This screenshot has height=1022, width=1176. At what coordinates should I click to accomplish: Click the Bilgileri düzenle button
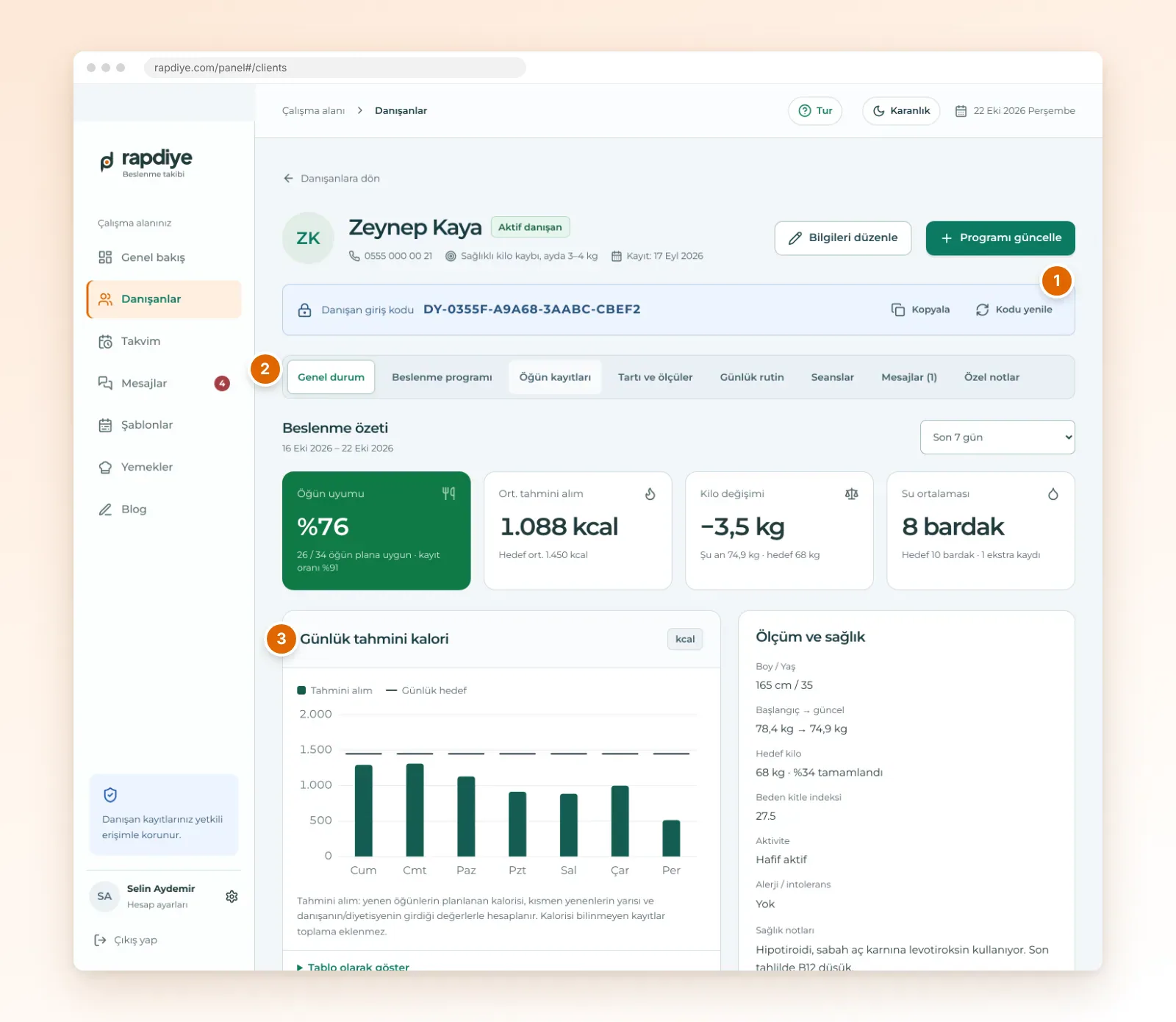843,238
